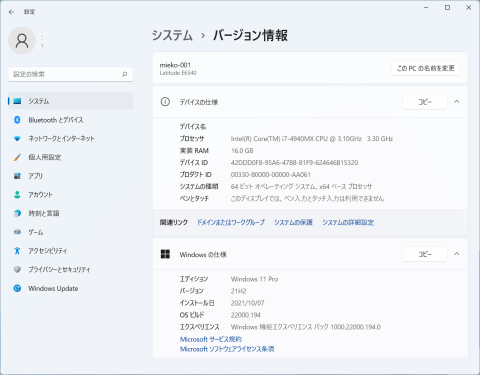Select ゲーム in the sidebar
The height and width of the screenshot is (375, 480).
point(70,232)
